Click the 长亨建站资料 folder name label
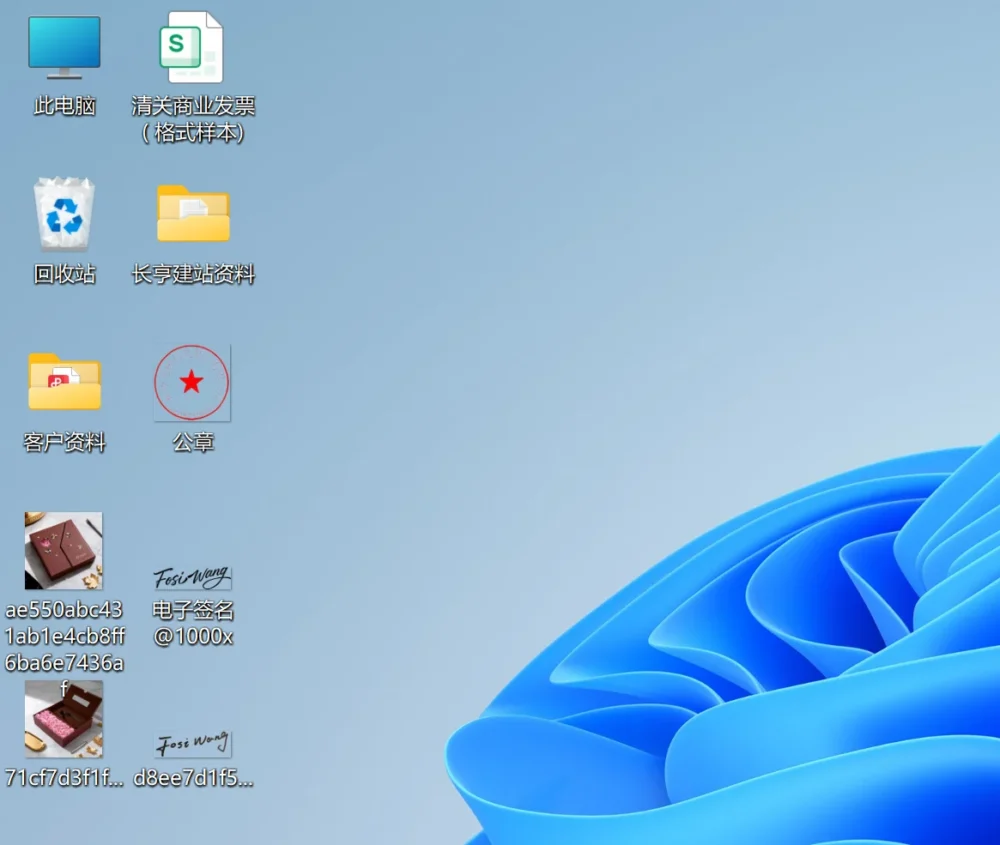Viewport: 1000px width, 845px height. 193,274
